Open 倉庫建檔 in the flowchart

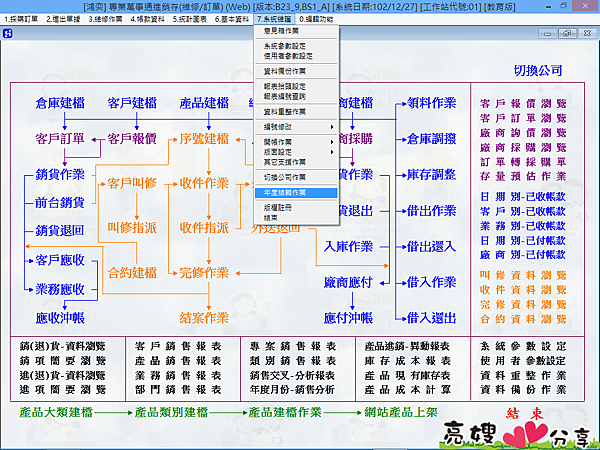pyautogui.click(x=60, y=103)
